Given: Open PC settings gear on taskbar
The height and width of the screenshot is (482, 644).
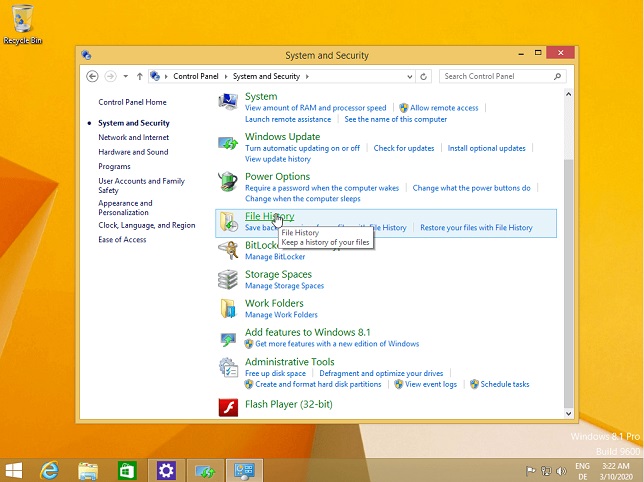Looking at the screenshot, I should pos(166,471).
